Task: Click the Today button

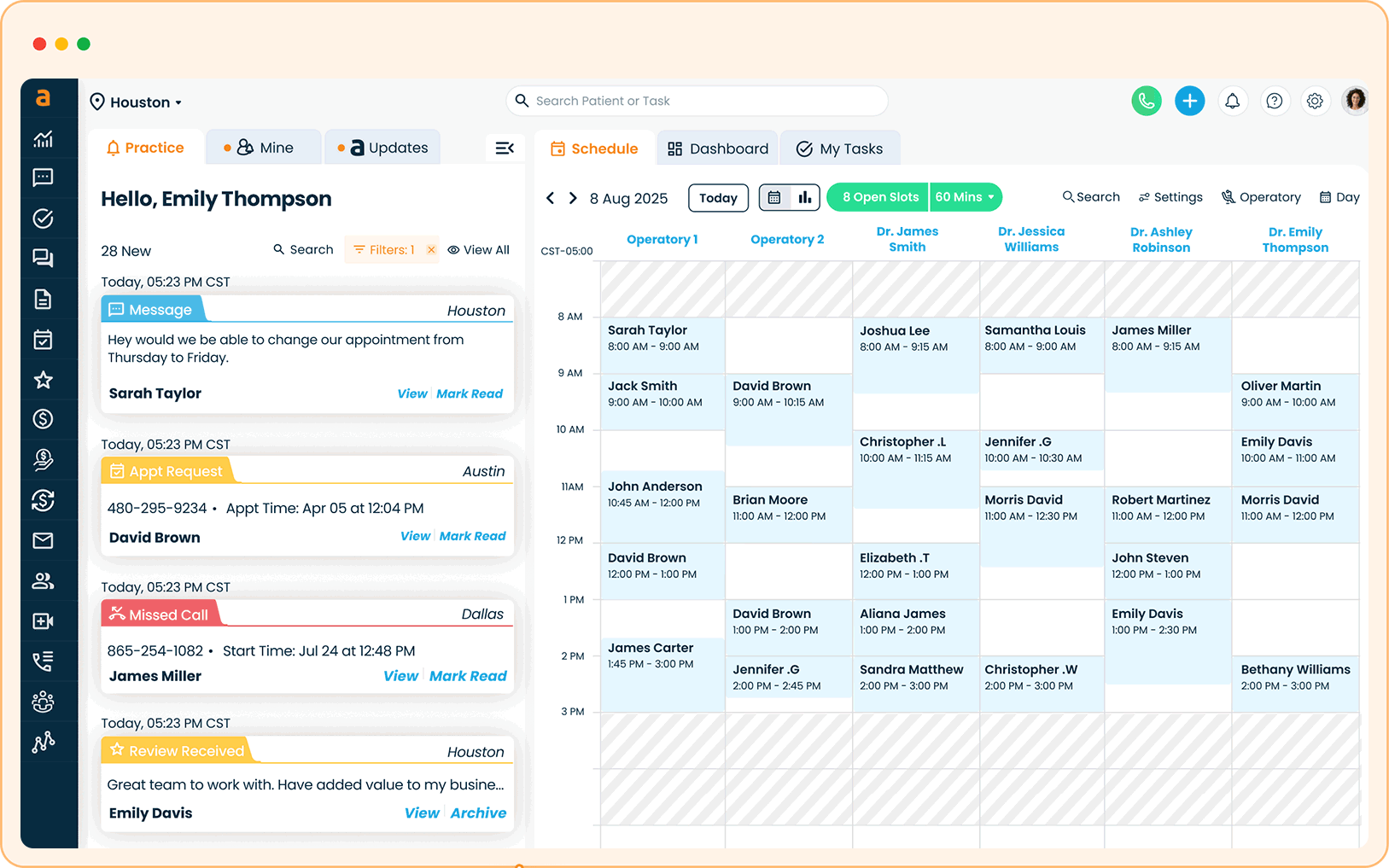Action: pyautogui.click(x=718, y=198)
